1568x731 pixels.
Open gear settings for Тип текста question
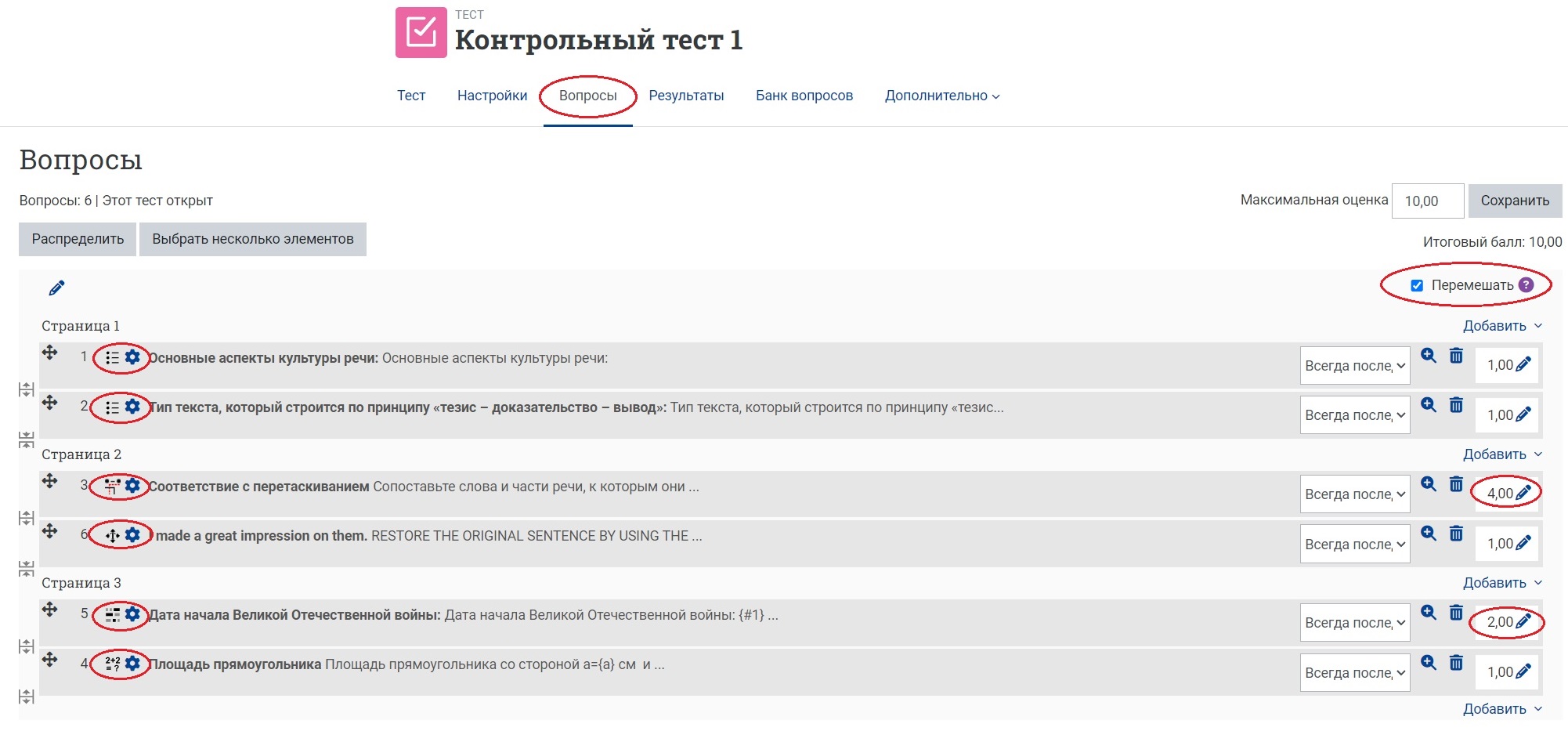(132, 407)
